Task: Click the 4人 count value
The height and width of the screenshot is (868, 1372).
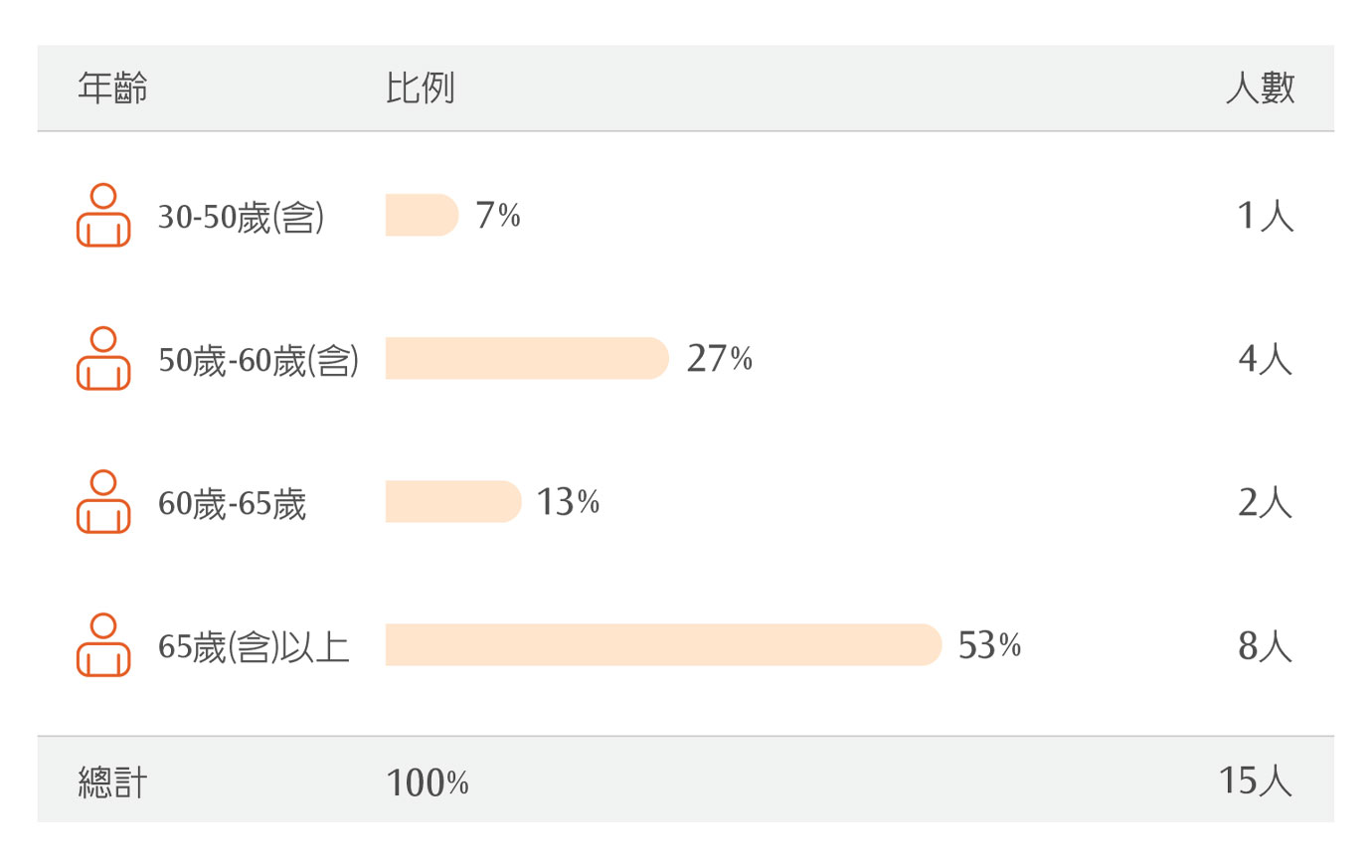Action: tap(1265, 359)
